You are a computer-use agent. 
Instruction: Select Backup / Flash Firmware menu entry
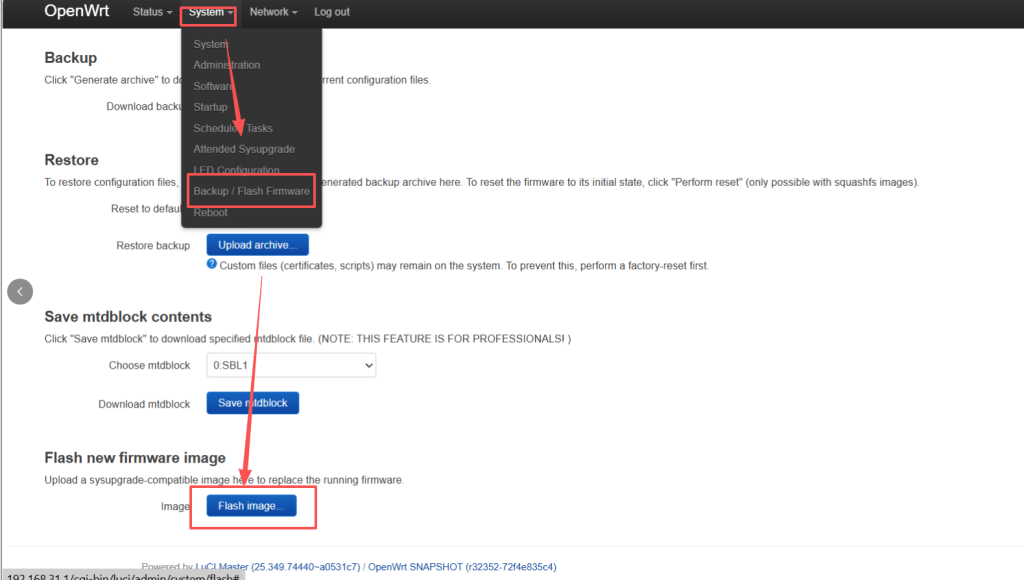click(x=251, y=191)
